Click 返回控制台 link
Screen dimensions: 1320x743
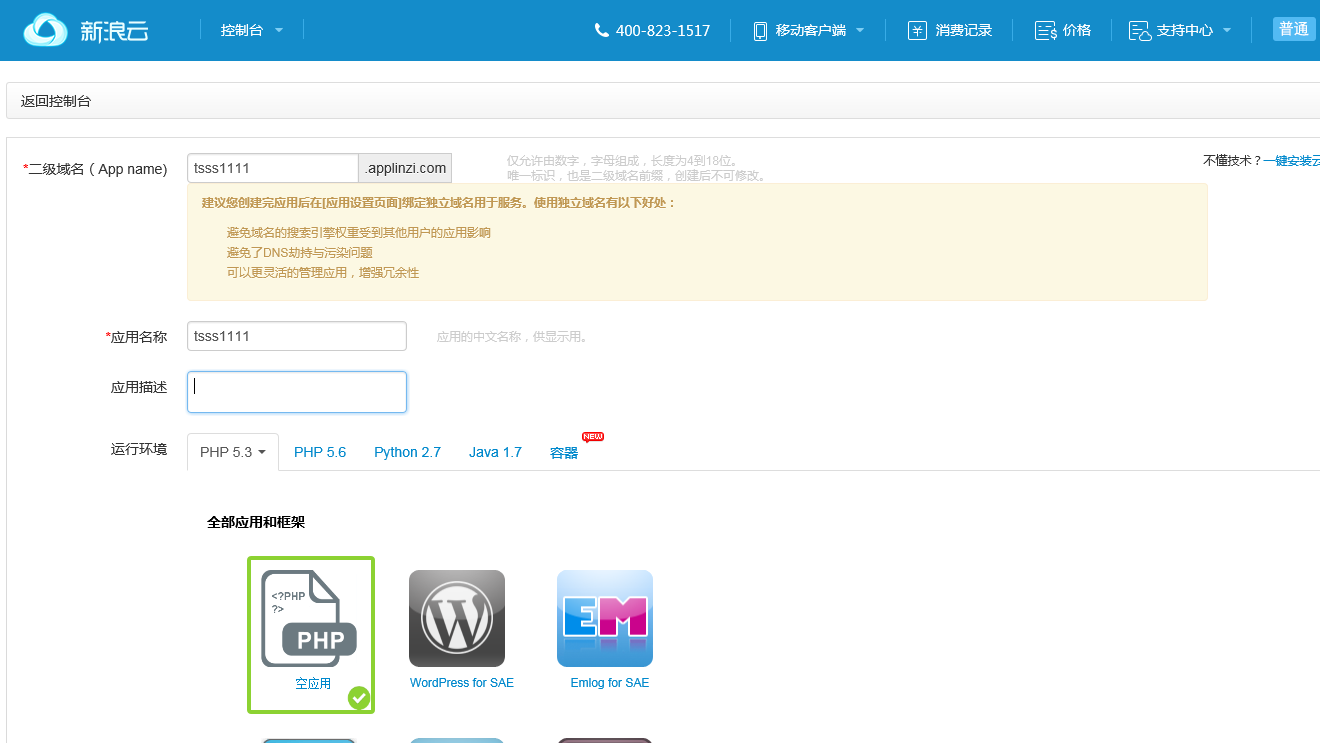click(56, 101)
